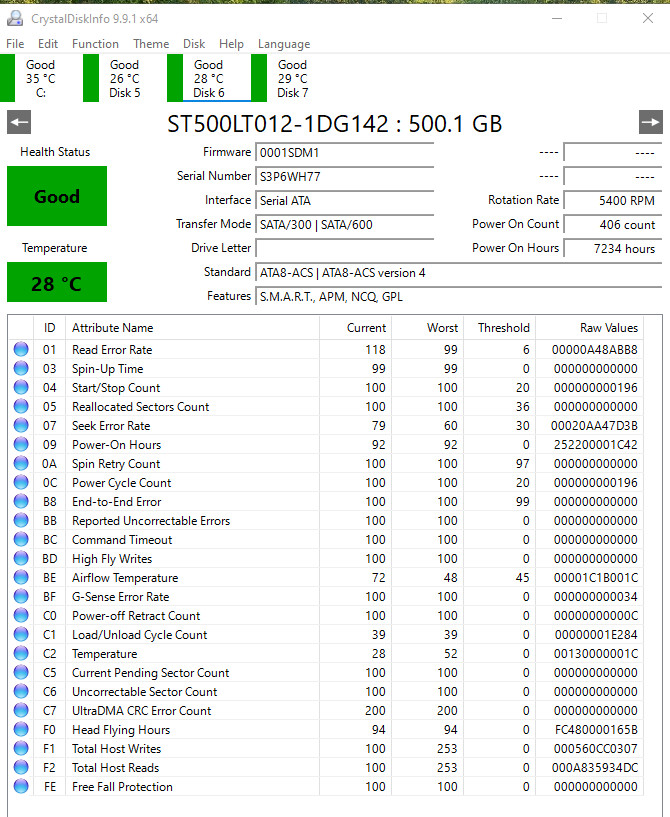Click the Threshold column header
This screenshot has width=670, height=817.
pyautogui.click(x=500, y=328)
